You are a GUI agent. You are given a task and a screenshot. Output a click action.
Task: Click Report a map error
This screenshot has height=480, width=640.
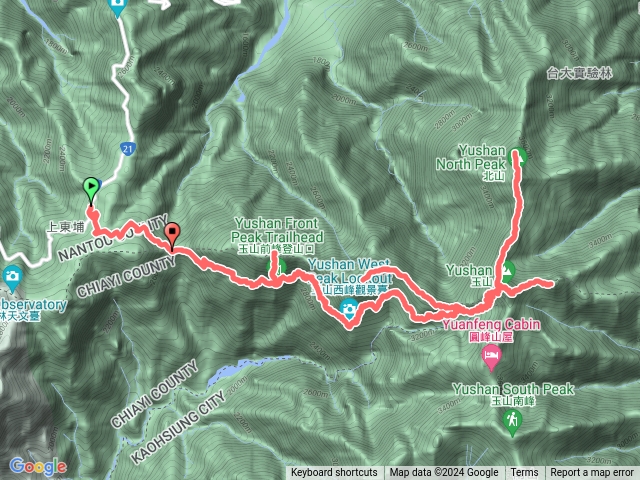point(592,473)
